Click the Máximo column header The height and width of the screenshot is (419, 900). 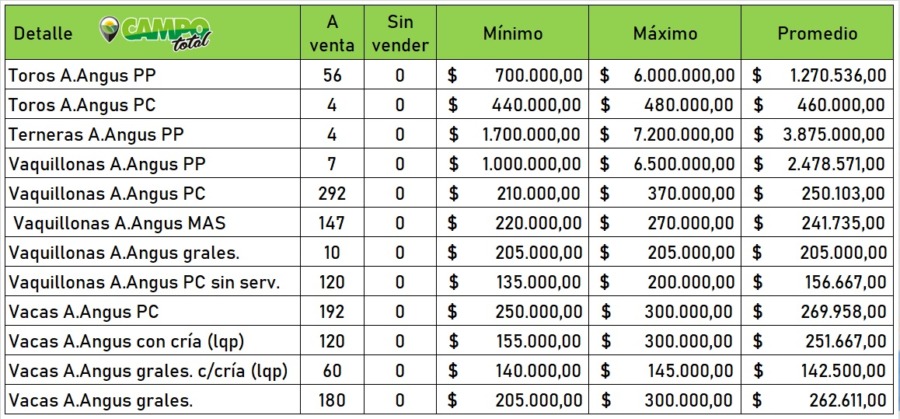(665, 33)
